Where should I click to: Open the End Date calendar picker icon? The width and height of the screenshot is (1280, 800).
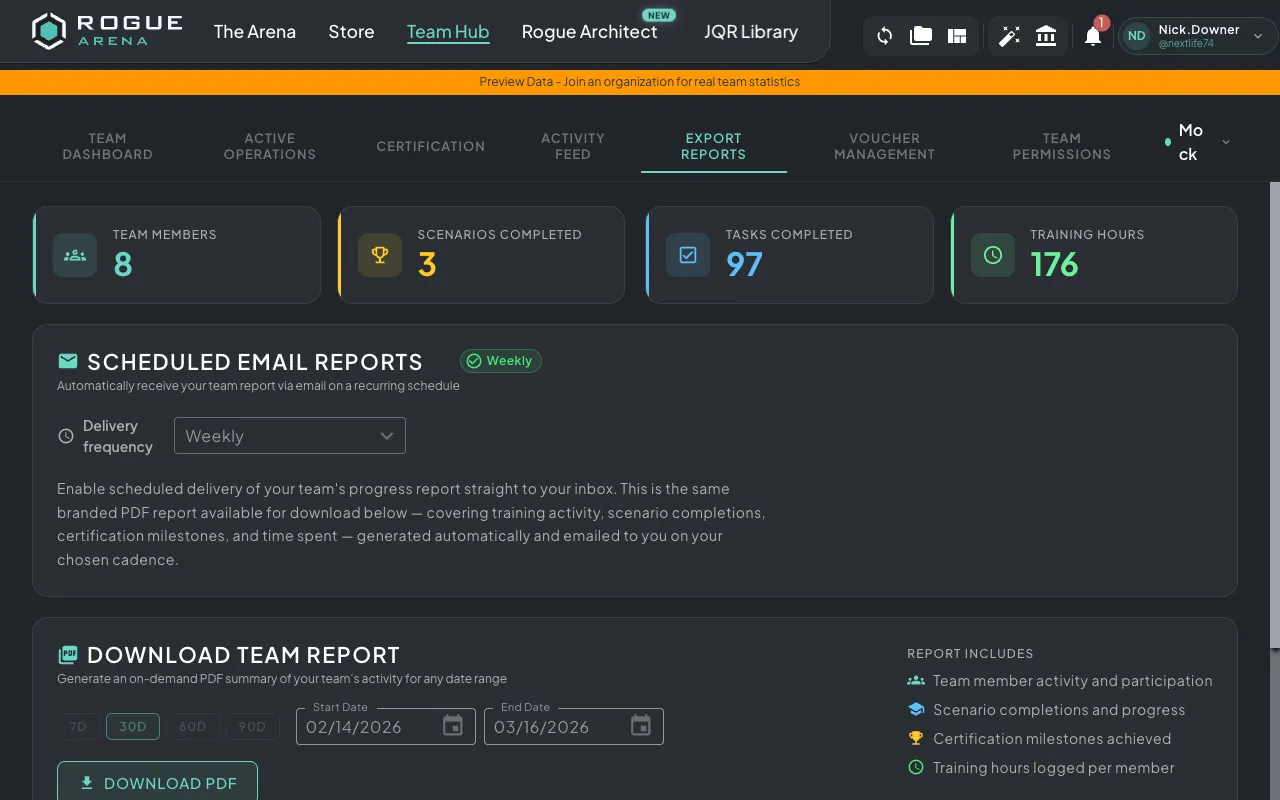pyautogui.click(x=641, y=726)
